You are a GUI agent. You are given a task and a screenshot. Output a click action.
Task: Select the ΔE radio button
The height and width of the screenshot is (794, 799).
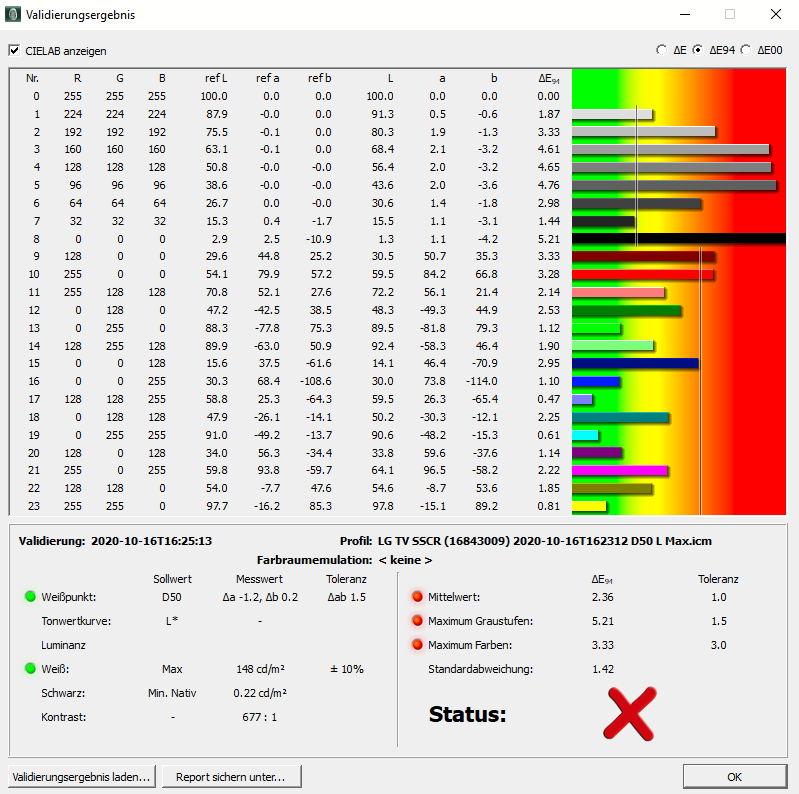point(661,50)
